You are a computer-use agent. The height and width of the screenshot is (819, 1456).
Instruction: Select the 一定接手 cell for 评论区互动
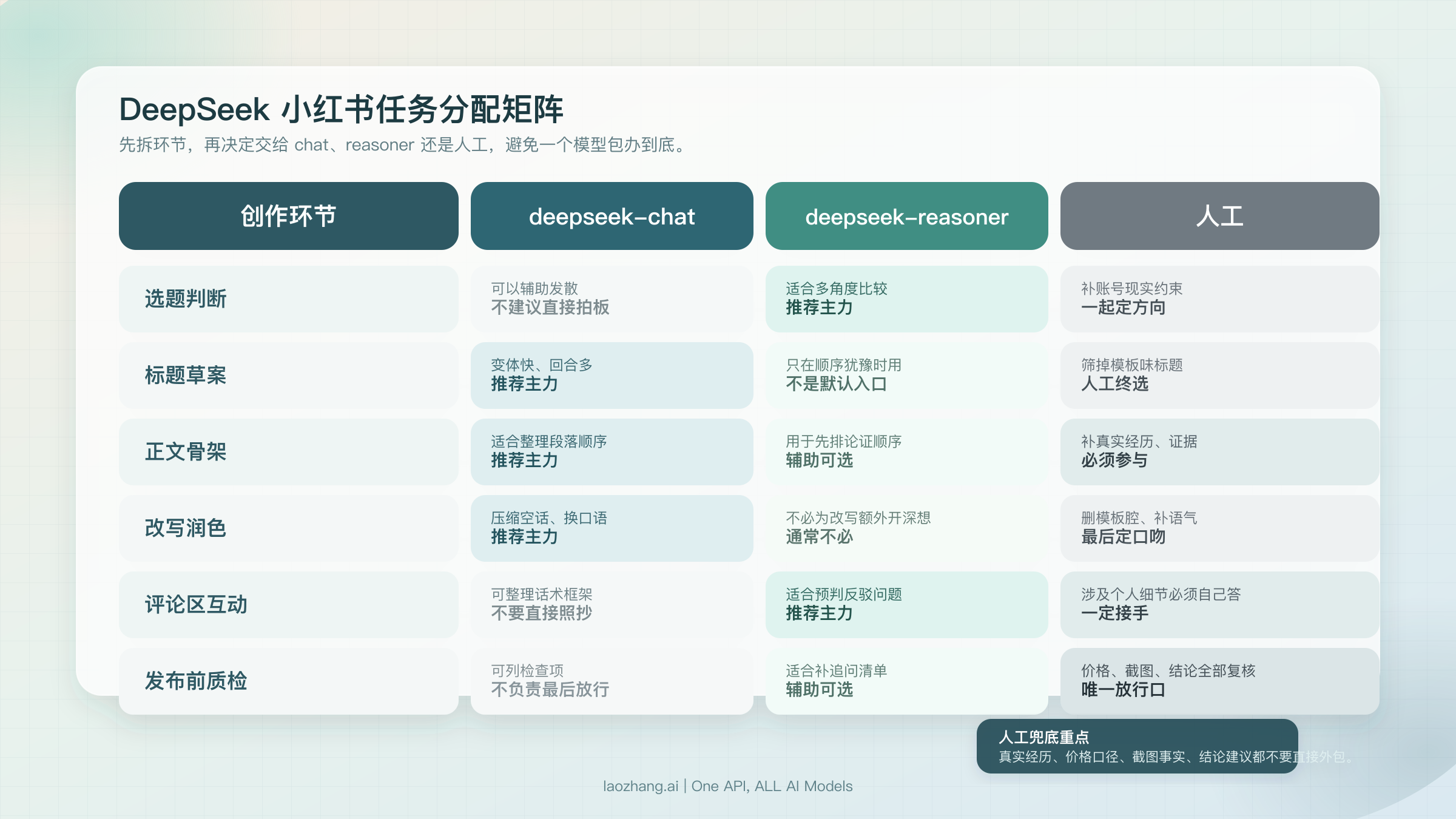coord(1219,605)
